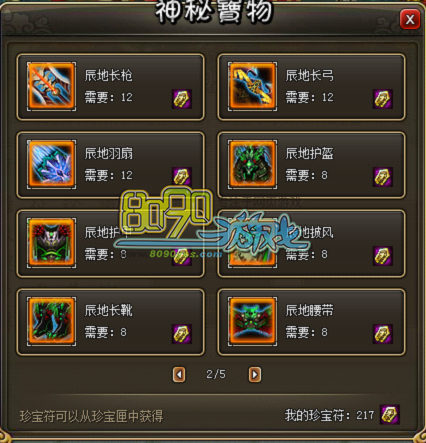Go to the previous page arrow
Viewport: 426px width, 443px height.
(x=179, y=374)
